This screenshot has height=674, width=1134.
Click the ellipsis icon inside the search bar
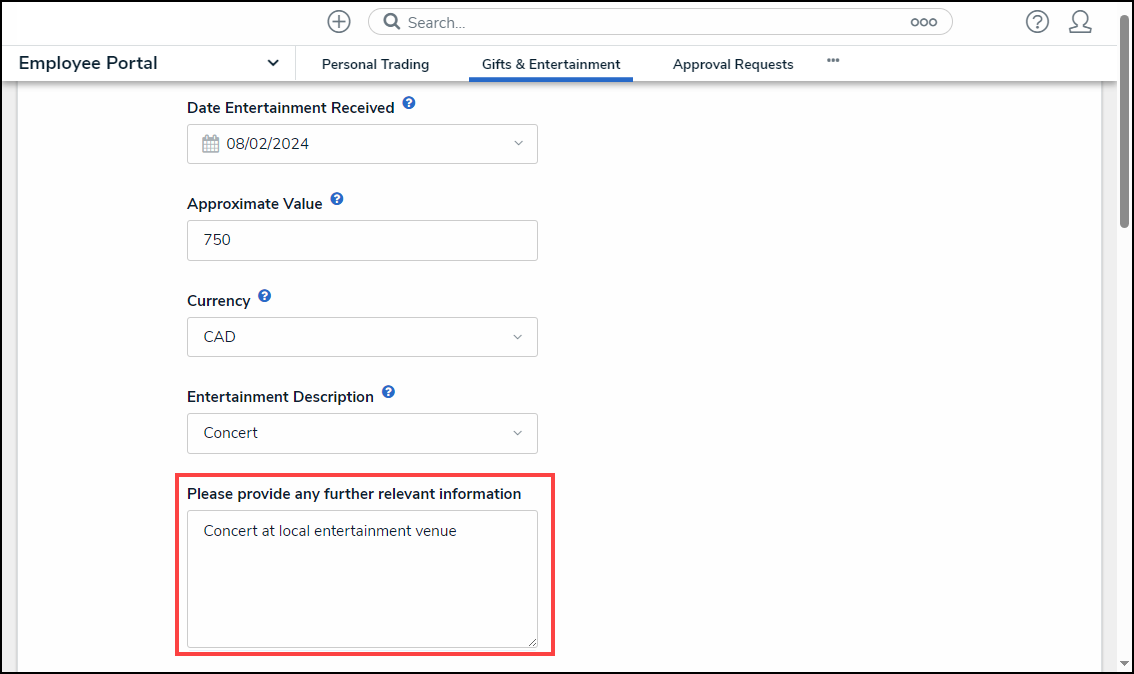pyautogui.click(x=923, y=22)
